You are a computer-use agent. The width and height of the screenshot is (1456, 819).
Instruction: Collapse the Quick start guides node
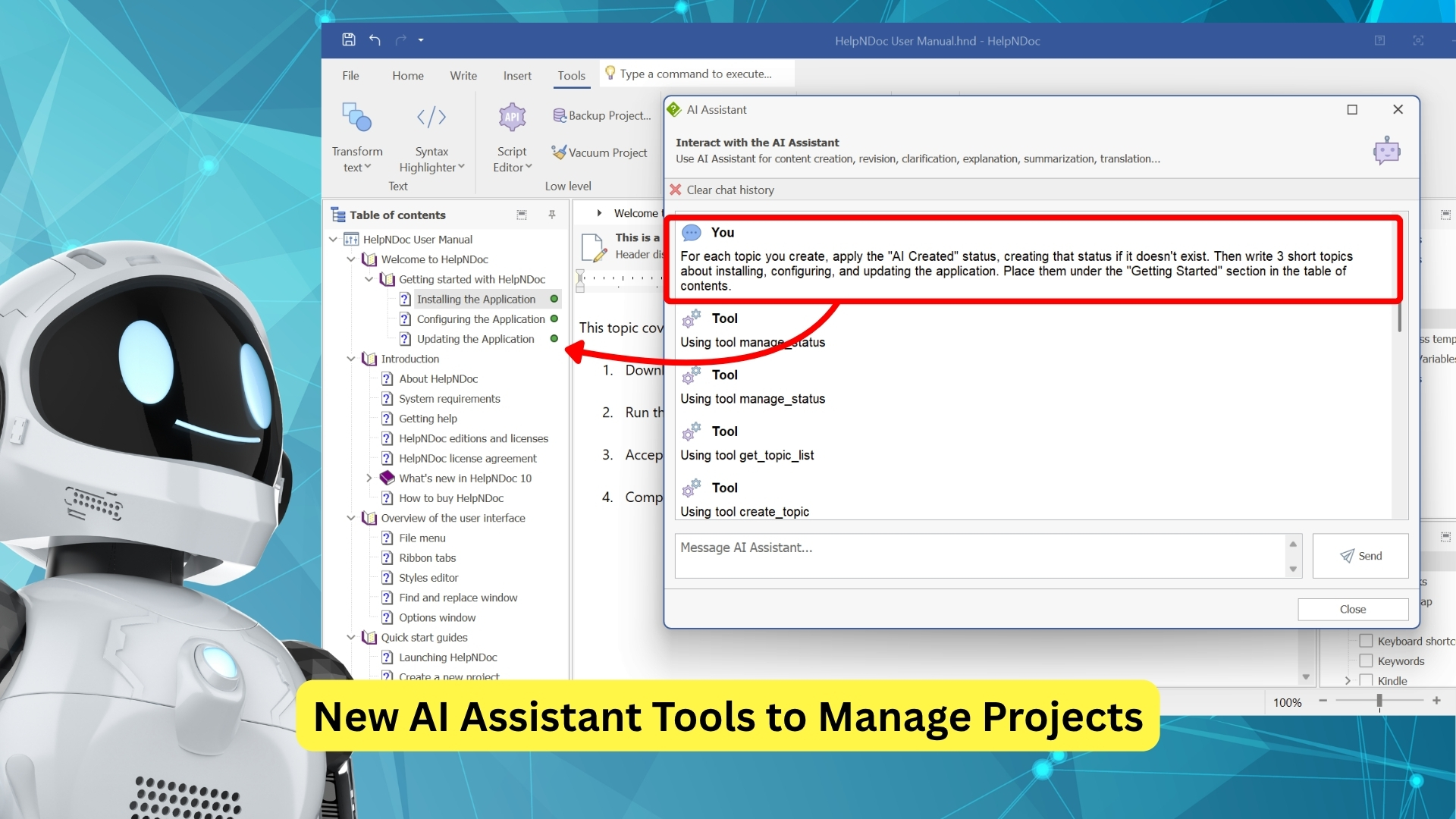[x=351, y=638]
